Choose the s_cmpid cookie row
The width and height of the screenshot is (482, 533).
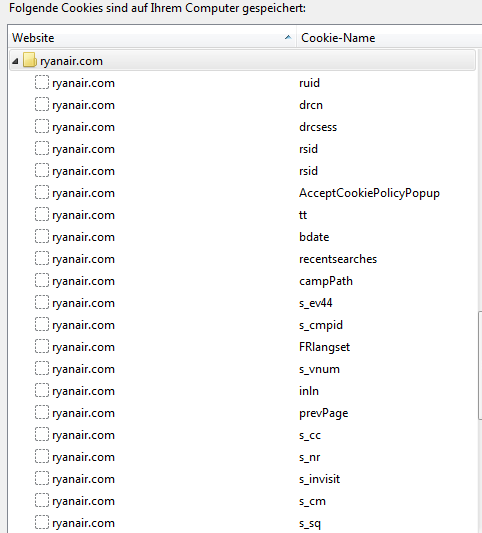(242, 325)
